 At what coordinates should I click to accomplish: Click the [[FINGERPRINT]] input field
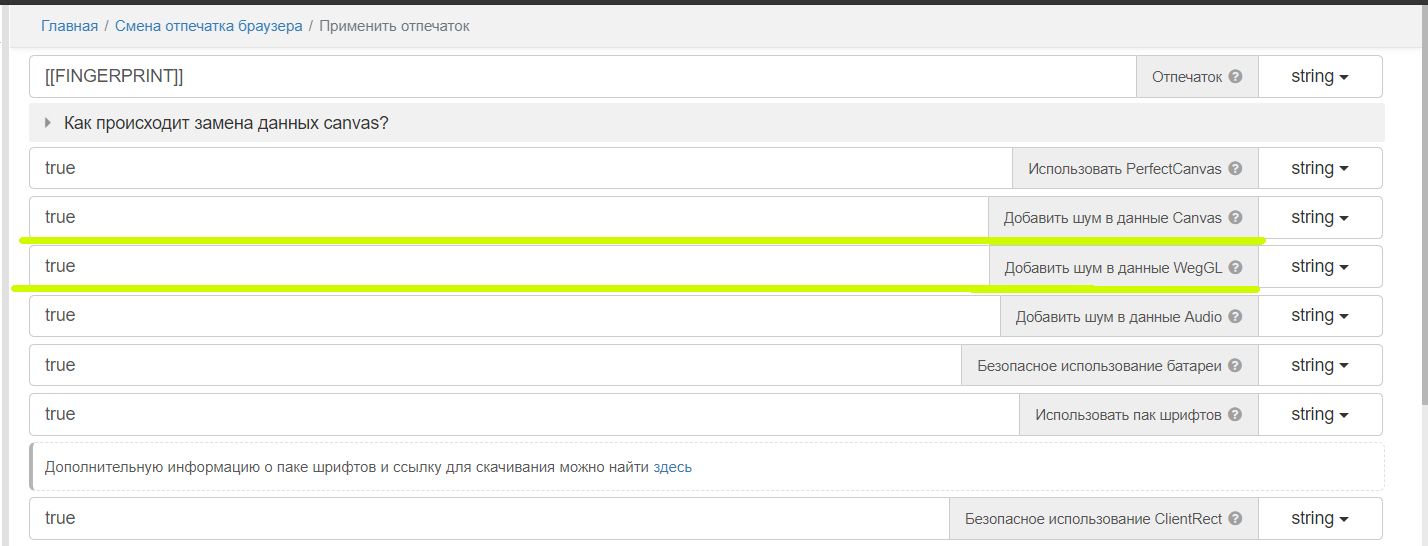coord(580,77)
